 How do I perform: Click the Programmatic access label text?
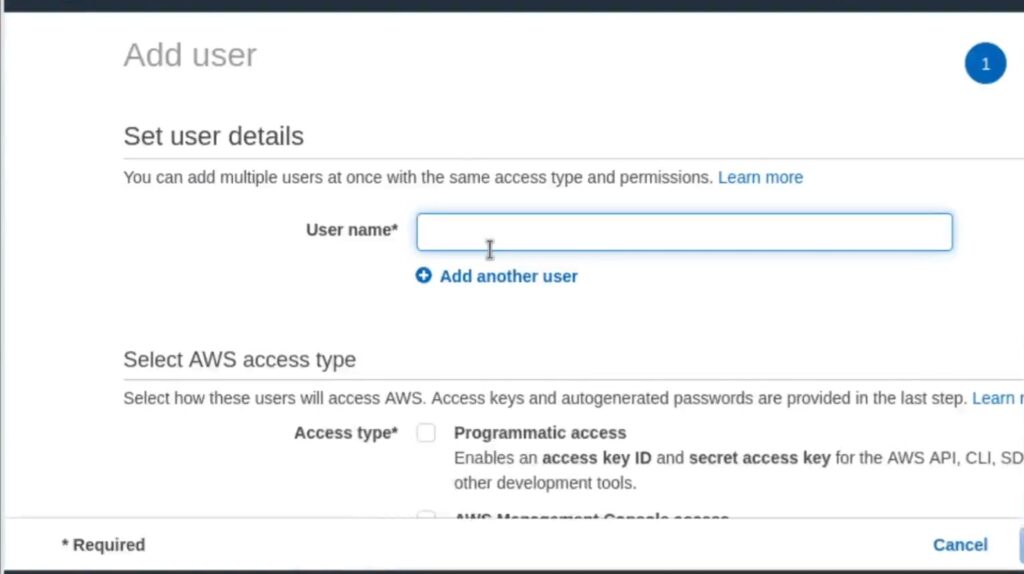pyautogui.click(x=539, y=433)
